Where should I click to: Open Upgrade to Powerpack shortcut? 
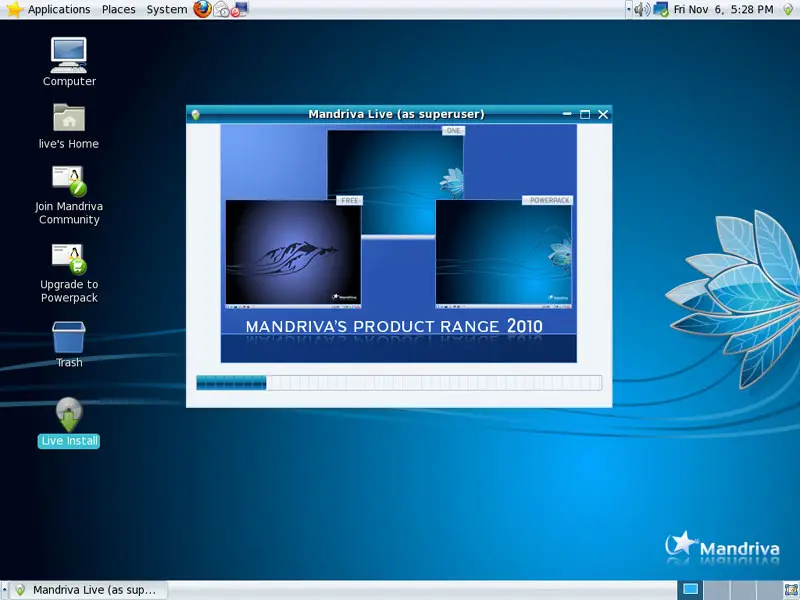[x=69, y=274]
